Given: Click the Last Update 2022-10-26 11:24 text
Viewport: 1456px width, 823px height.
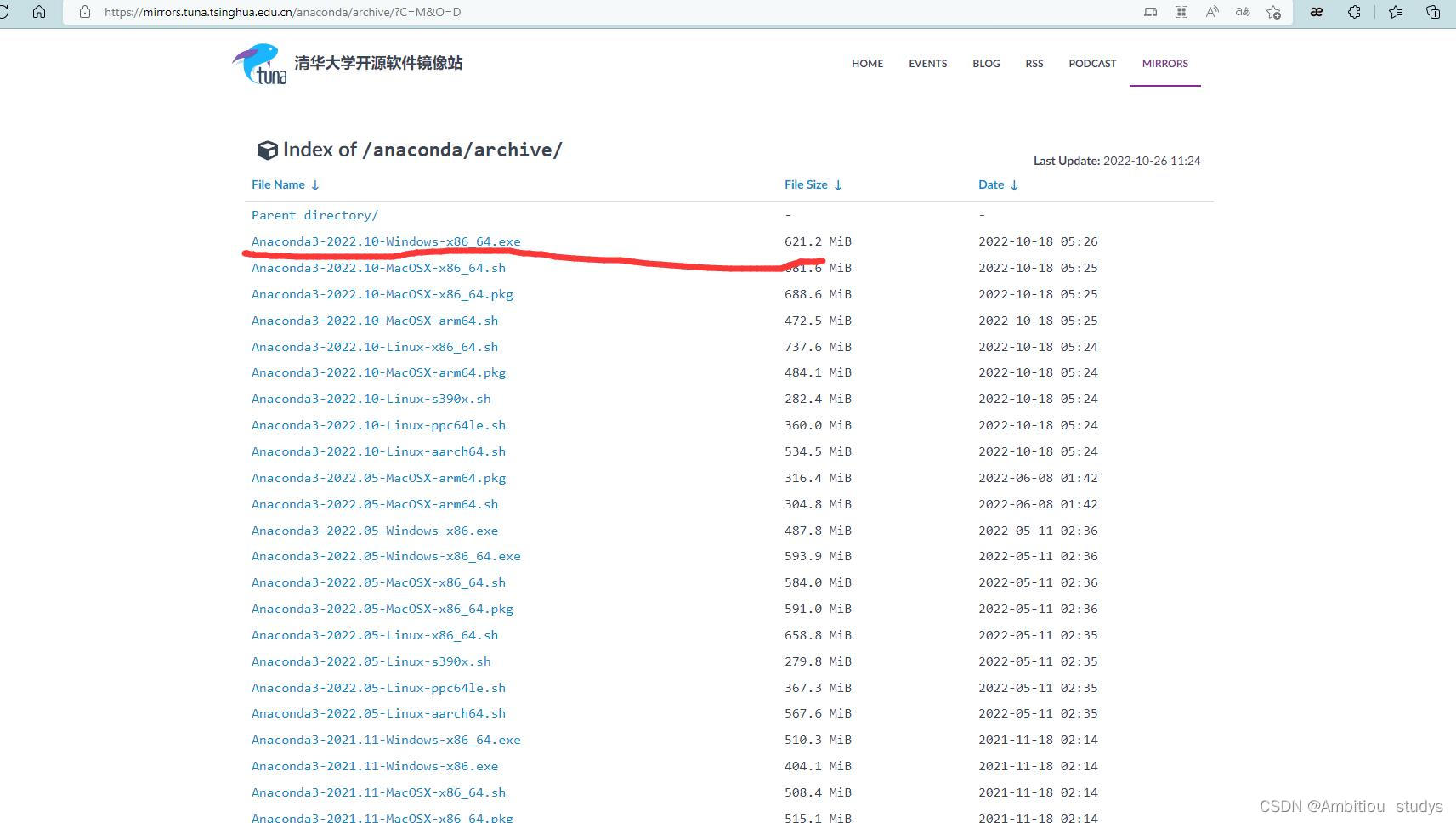Looking at the screenshot, I should pos(1117,161).
